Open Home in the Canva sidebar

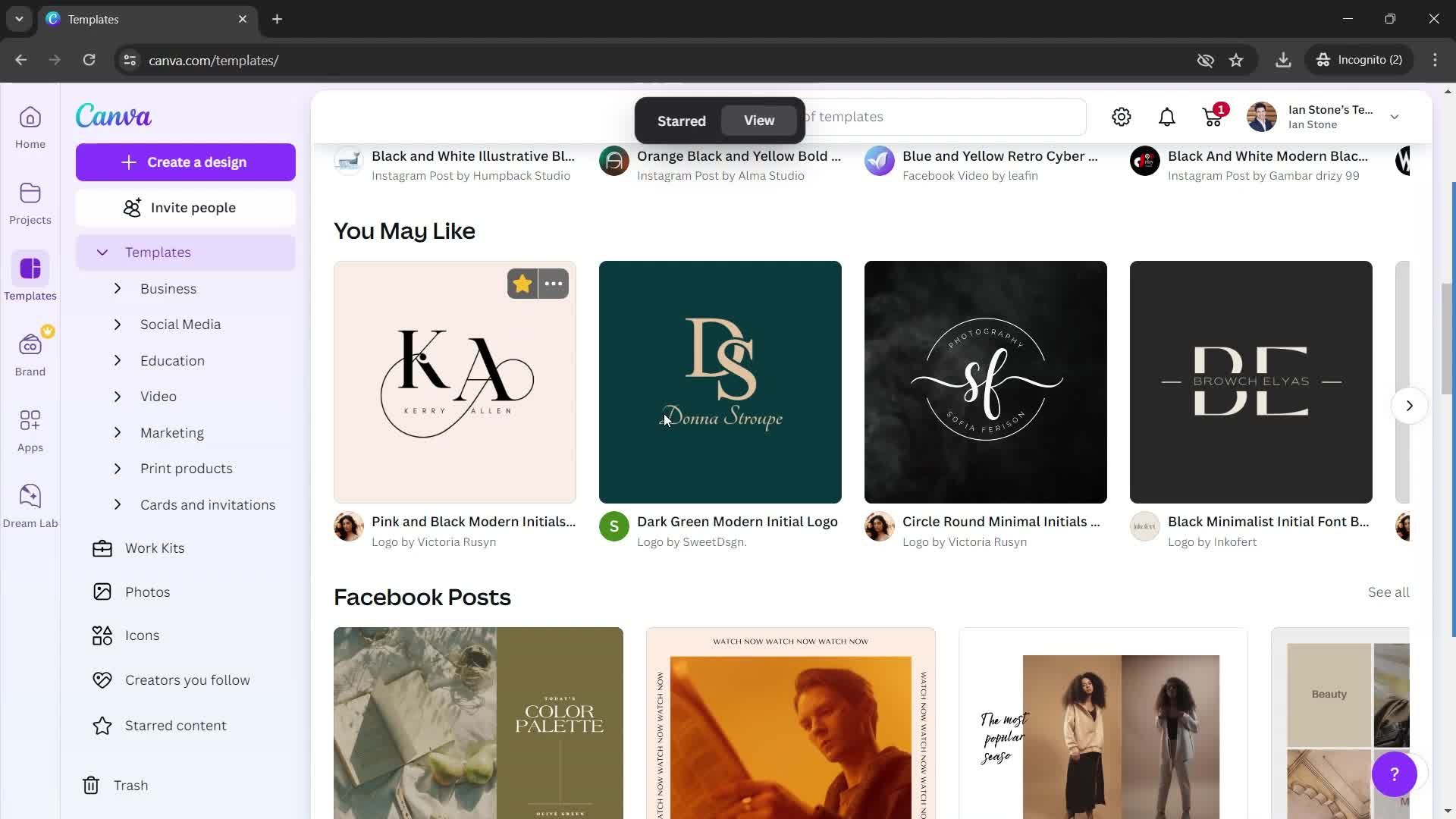click(30, 127)
